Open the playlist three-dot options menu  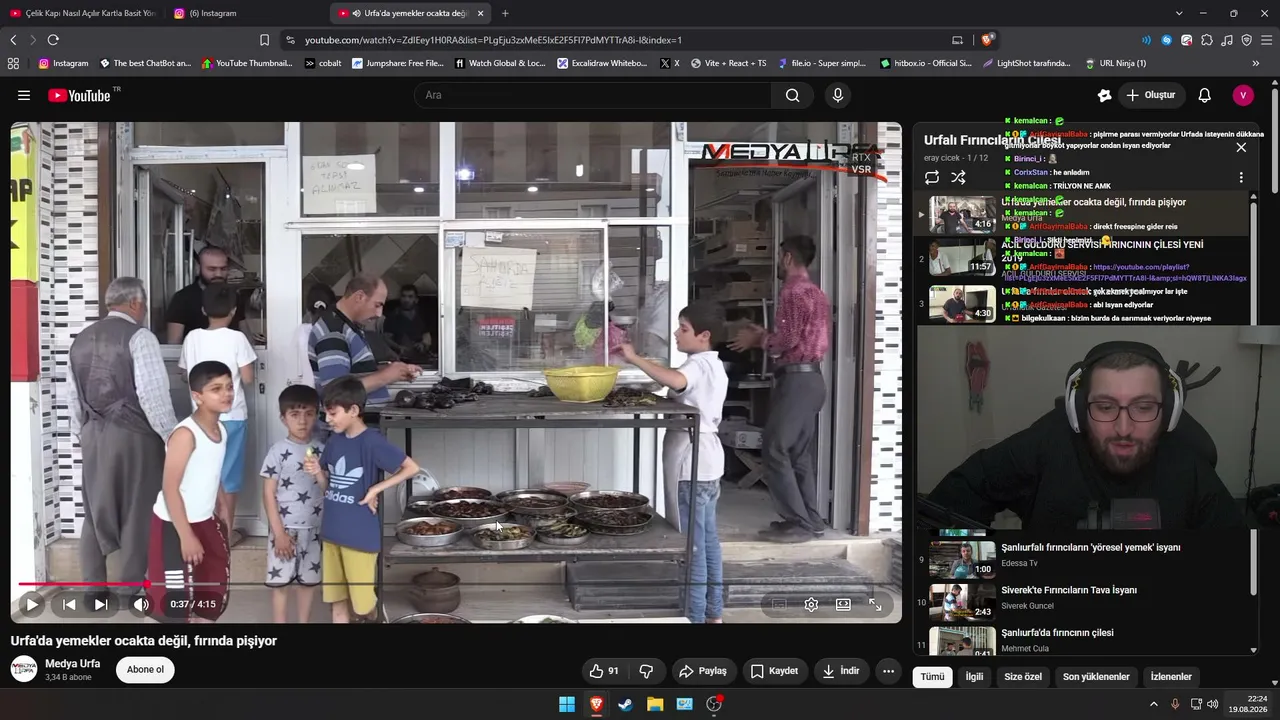(x=1241, y=177)
